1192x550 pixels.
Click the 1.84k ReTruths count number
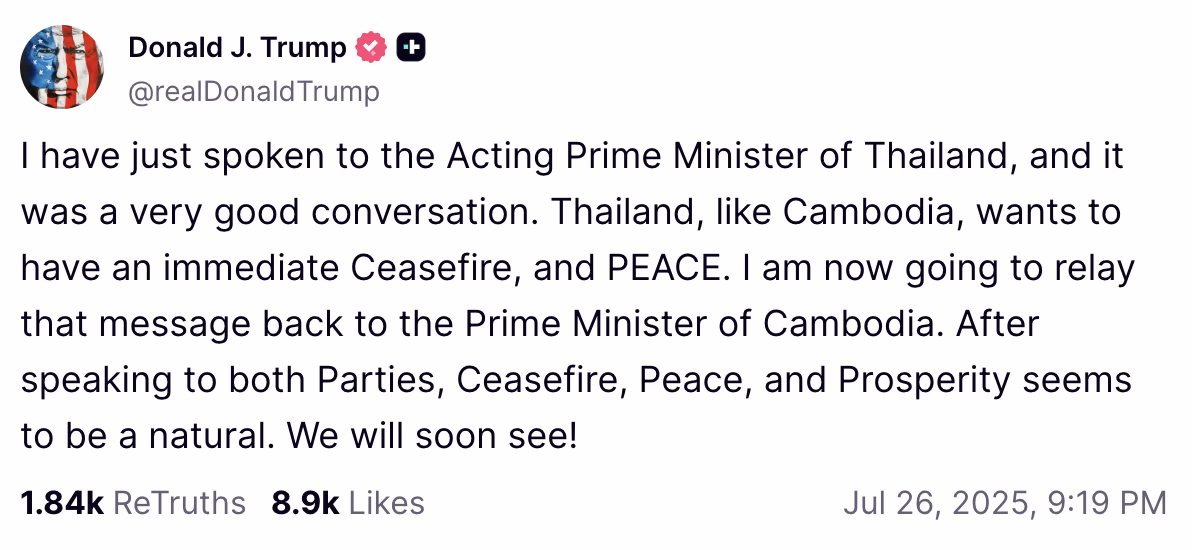(61, 503)
